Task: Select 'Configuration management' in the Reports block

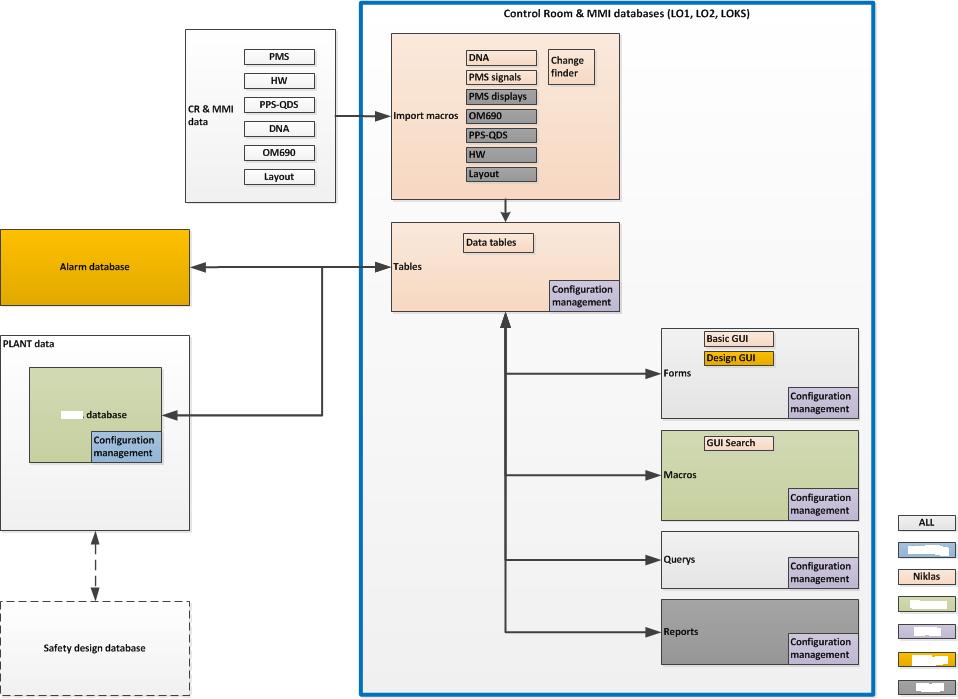Action: pos(823,648)
